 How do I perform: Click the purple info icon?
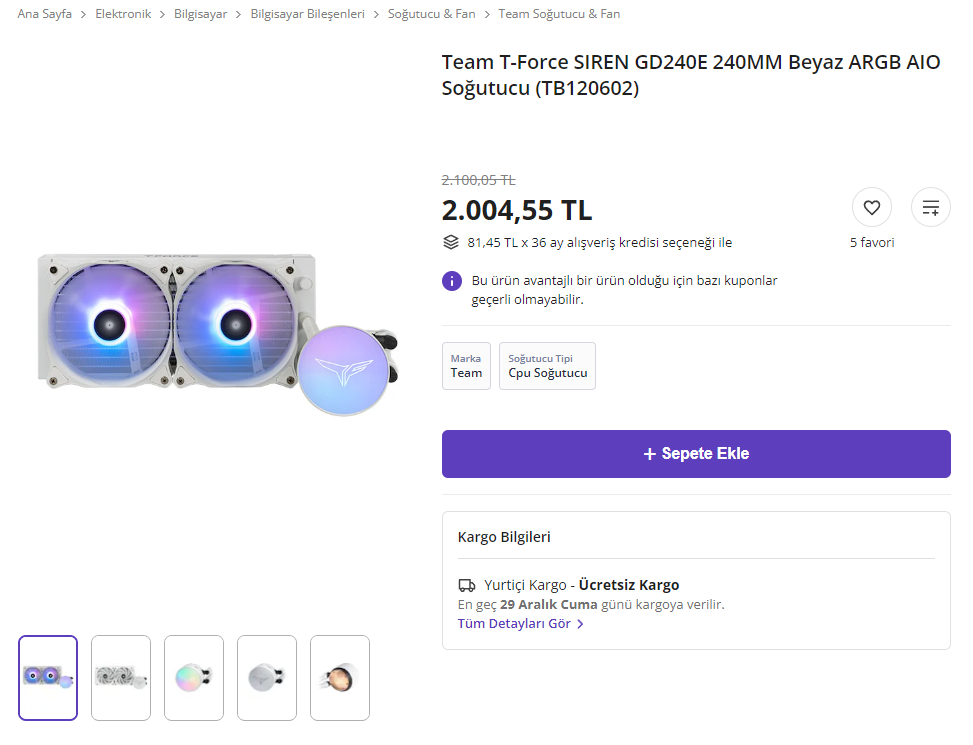[x=452, y=281]
